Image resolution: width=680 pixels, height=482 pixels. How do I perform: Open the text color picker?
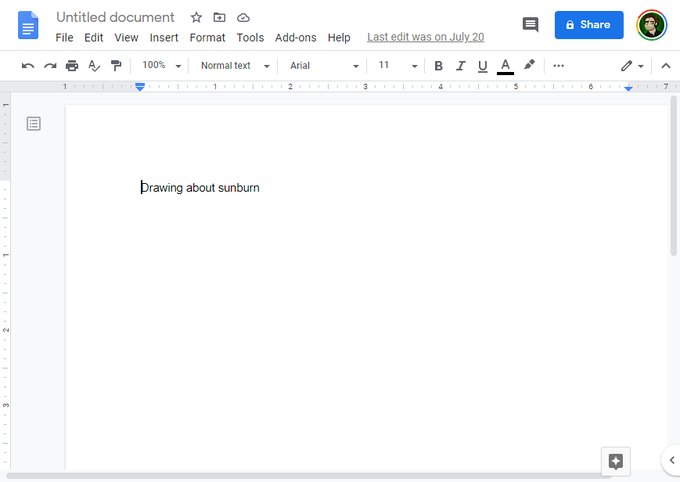505,66
